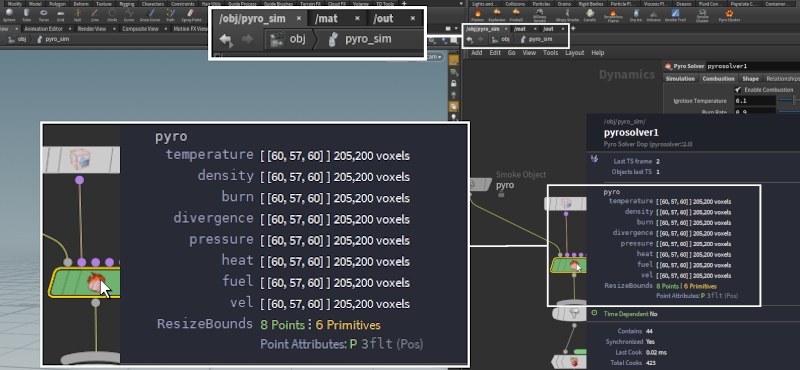Switch to the Render View pane tab
Screen dimensions: 800x370
tap(91, 29)
